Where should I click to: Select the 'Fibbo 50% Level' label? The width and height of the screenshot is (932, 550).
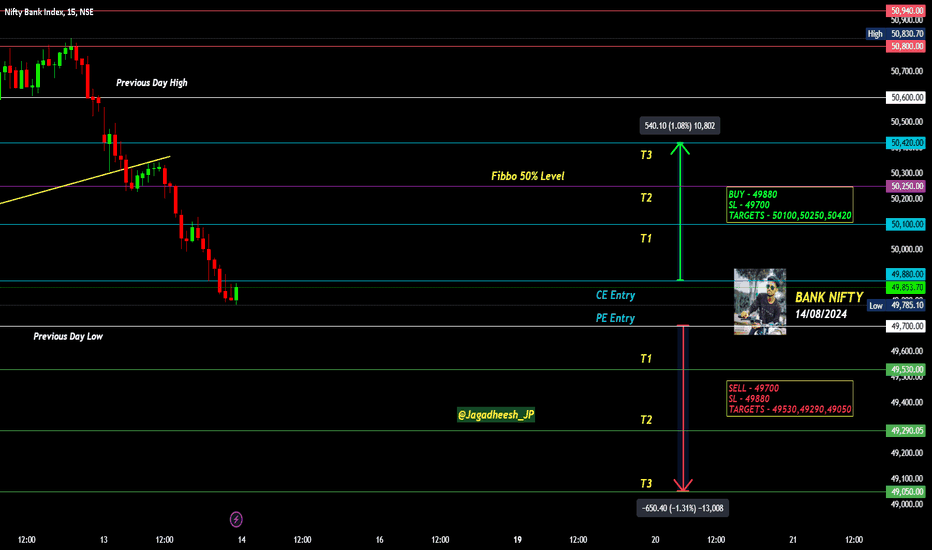click(x=528, y=176)
